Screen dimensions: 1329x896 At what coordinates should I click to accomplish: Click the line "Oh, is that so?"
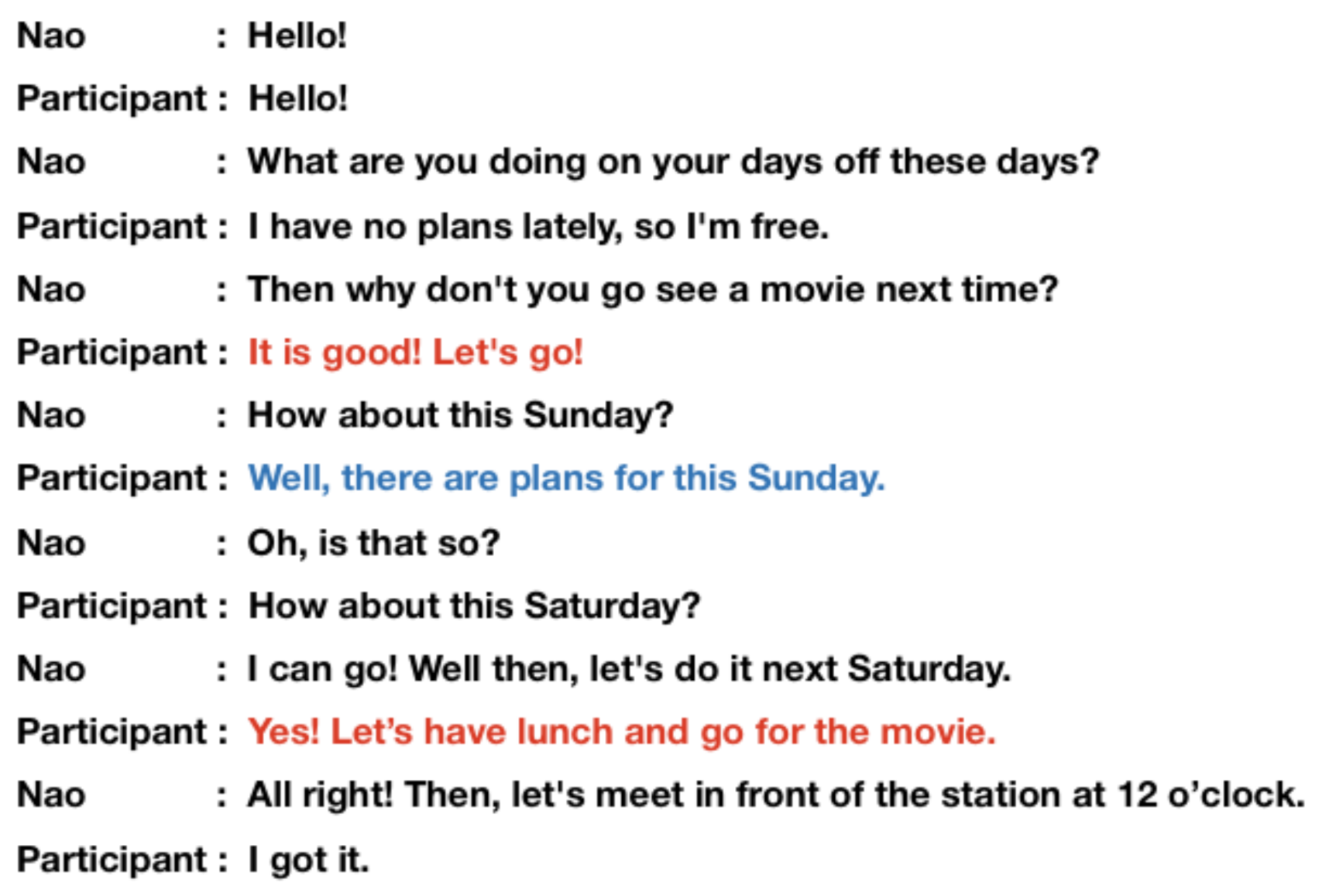click(373, 543)
